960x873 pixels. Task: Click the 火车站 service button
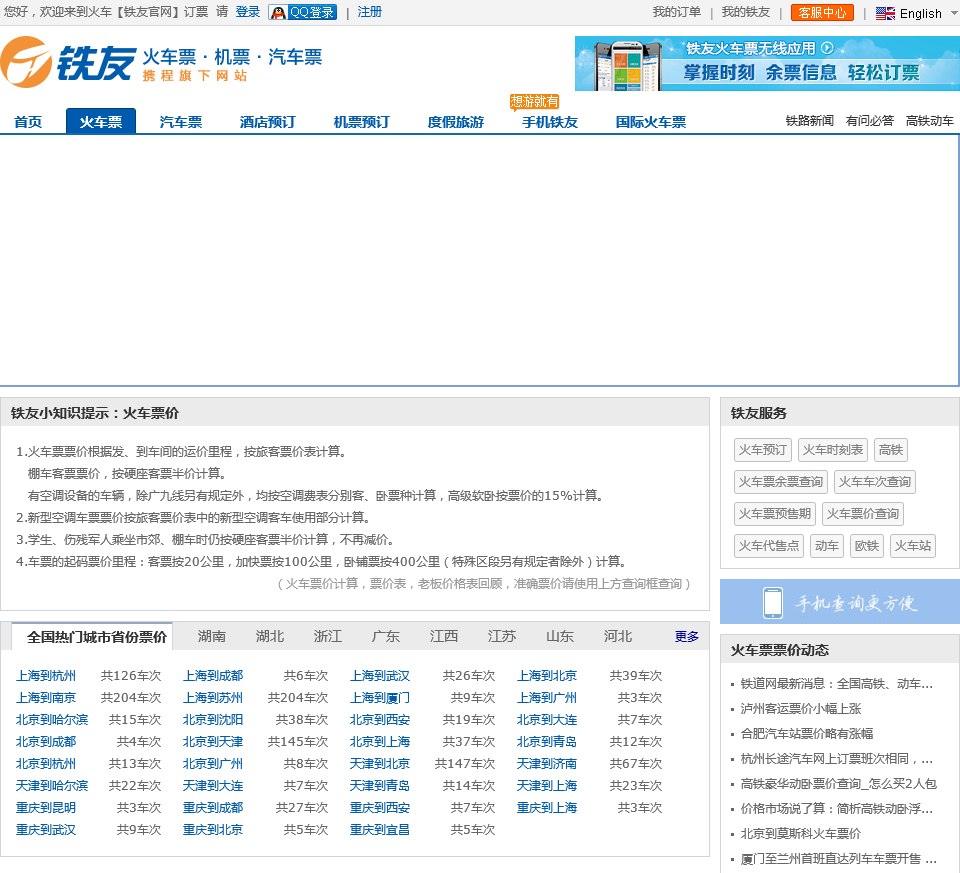(913, 545)
